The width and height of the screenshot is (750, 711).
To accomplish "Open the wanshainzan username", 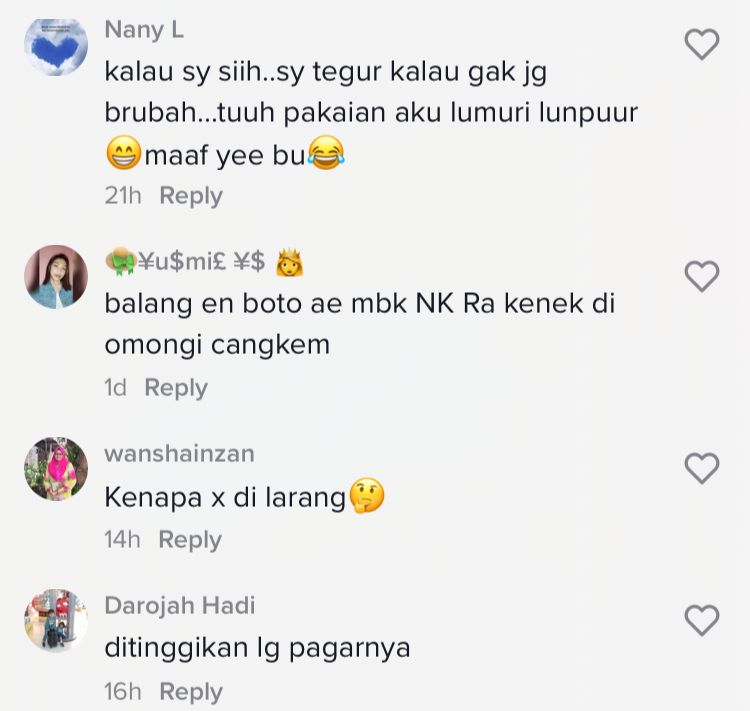I will [179, 454].
